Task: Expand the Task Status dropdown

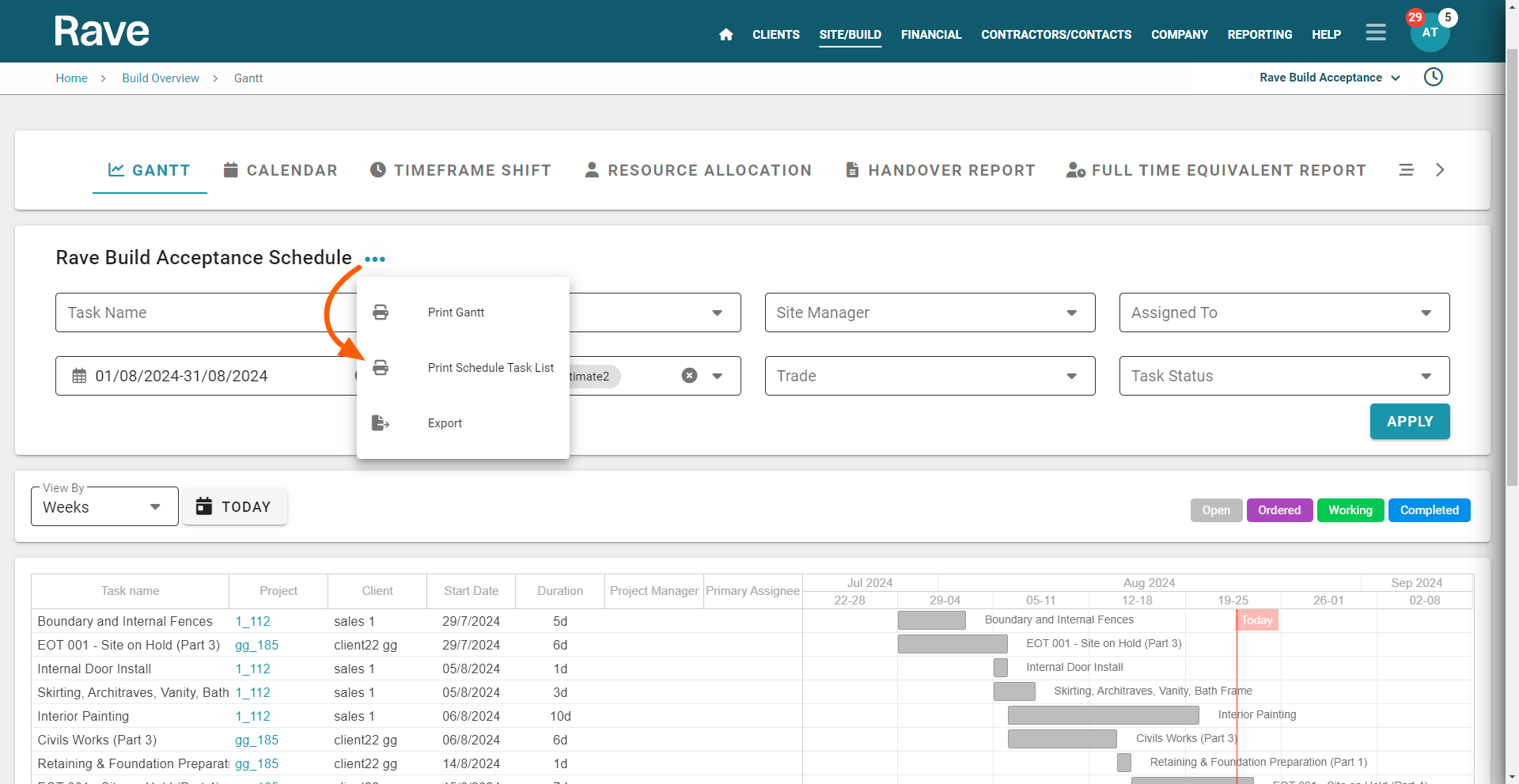Action: coord(1284,376)
